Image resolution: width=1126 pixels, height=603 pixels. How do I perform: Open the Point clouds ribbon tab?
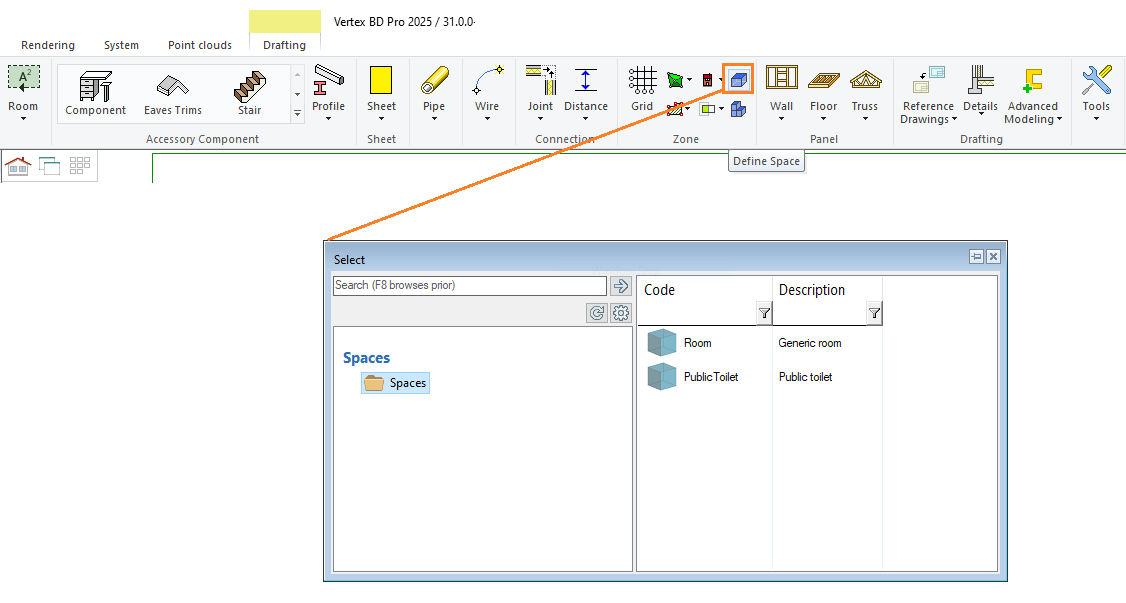tap(199, 45)
